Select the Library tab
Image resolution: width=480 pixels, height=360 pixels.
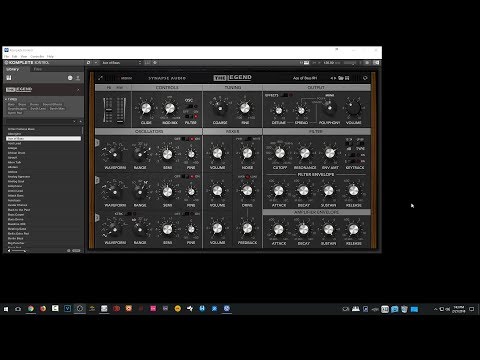[13, 69]
